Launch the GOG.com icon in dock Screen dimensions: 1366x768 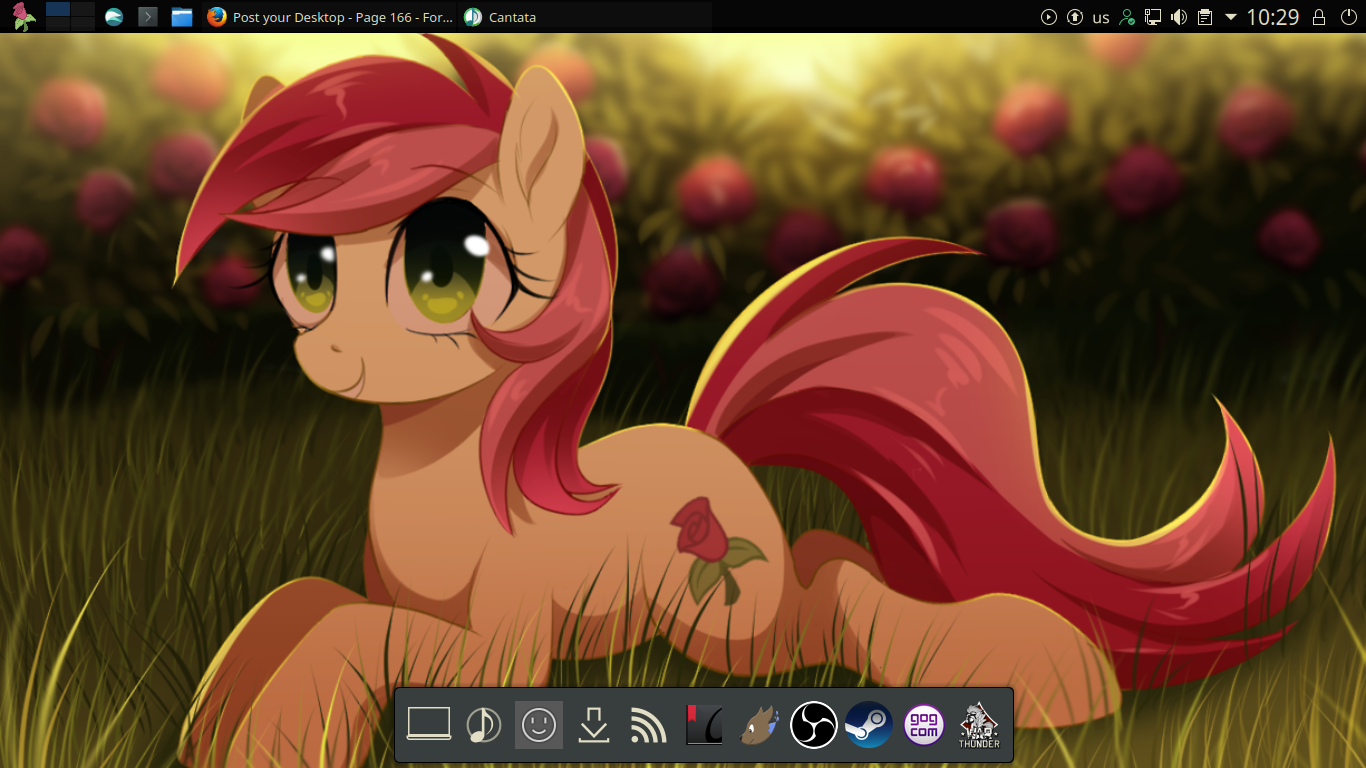click(x=924, y=725)
